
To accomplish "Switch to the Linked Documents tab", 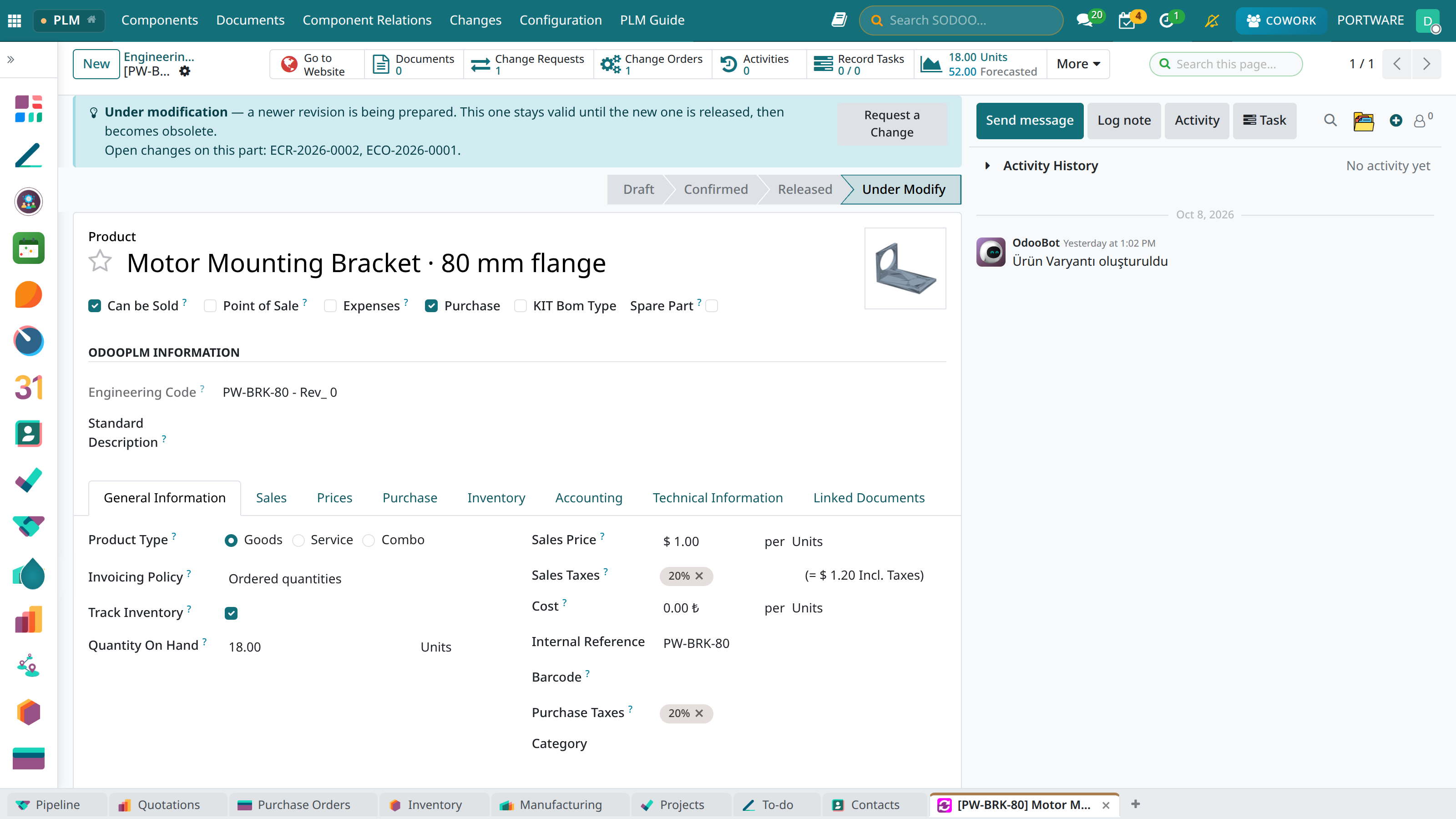I will pos(869,498).
